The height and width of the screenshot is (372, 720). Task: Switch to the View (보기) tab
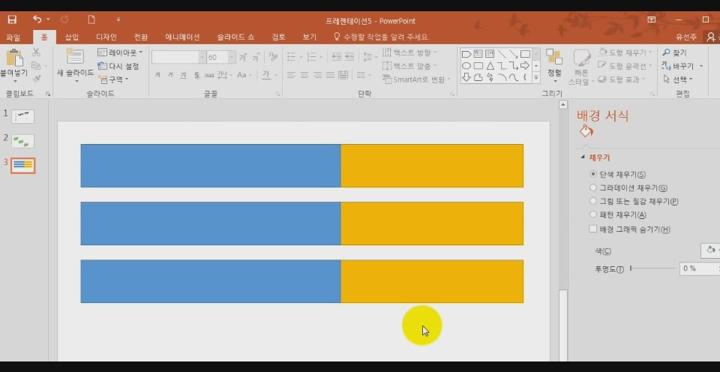(309, 37)
